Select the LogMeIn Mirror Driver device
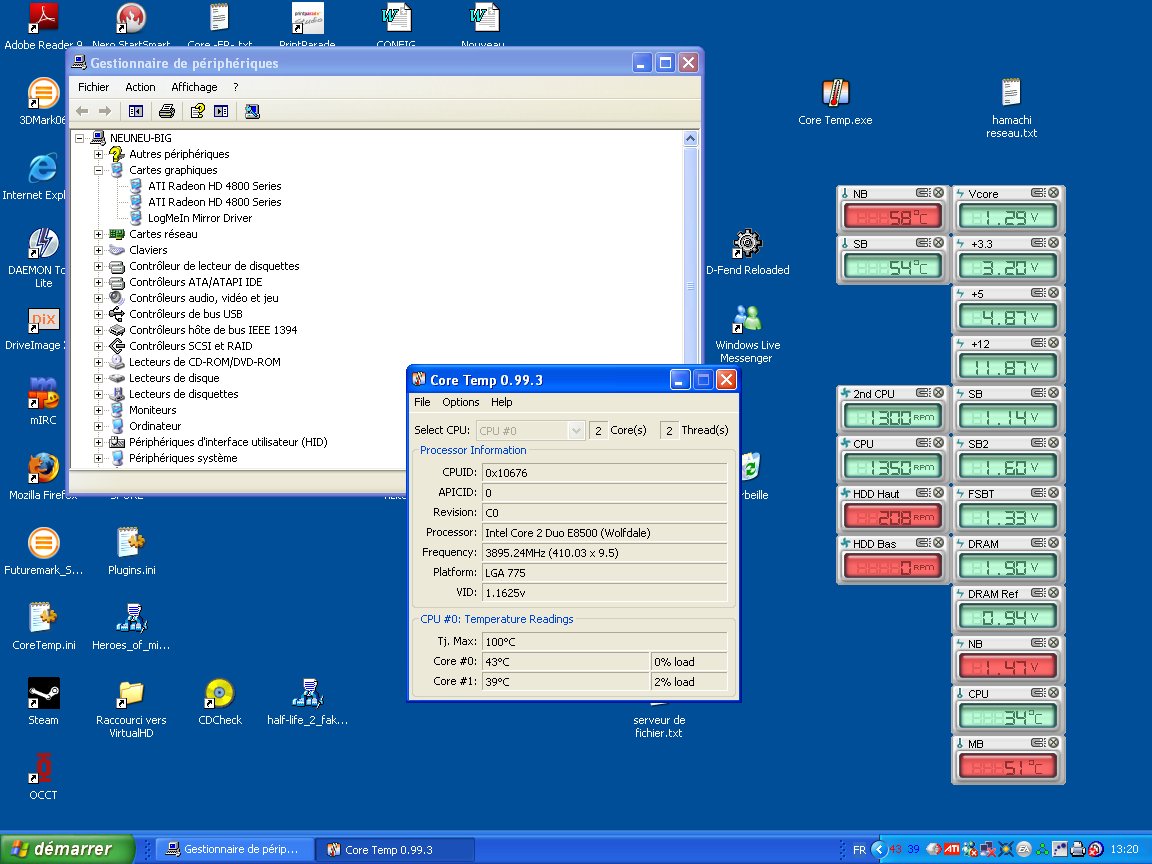Image resolution: width=1152 pixels, height=864 pixels. coord(200,218)
